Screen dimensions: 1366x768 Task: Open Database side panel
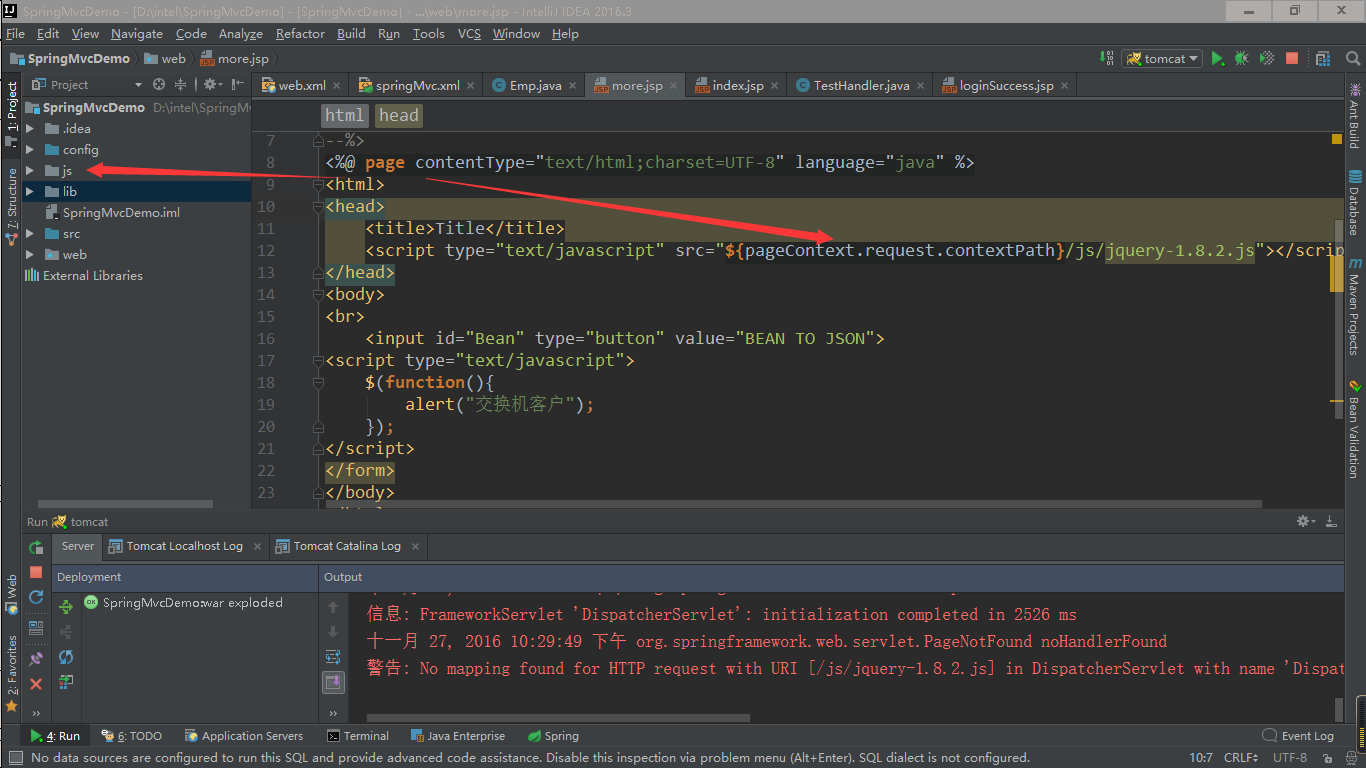pyautogui.click(x=1354, y=202)
